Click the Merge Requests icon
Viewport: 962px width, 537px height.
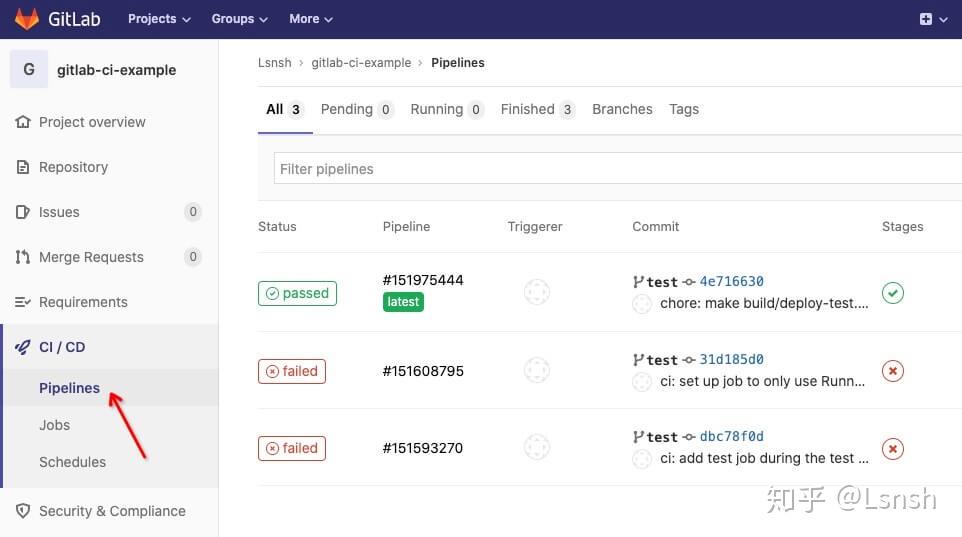click(23, 257)
